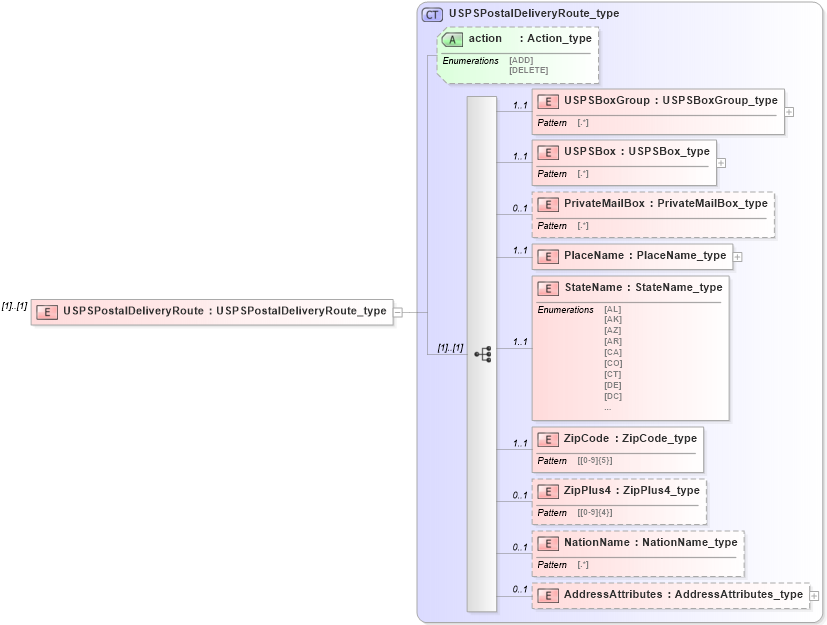This screenshot has height=625, width=827.
Task: Select the E icon of ZipCode element
Action: click(x=548, y=439)
